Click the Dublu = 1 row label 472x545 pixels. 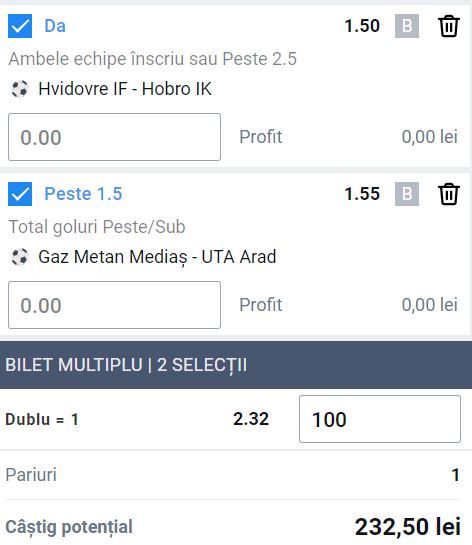[42, 419]
